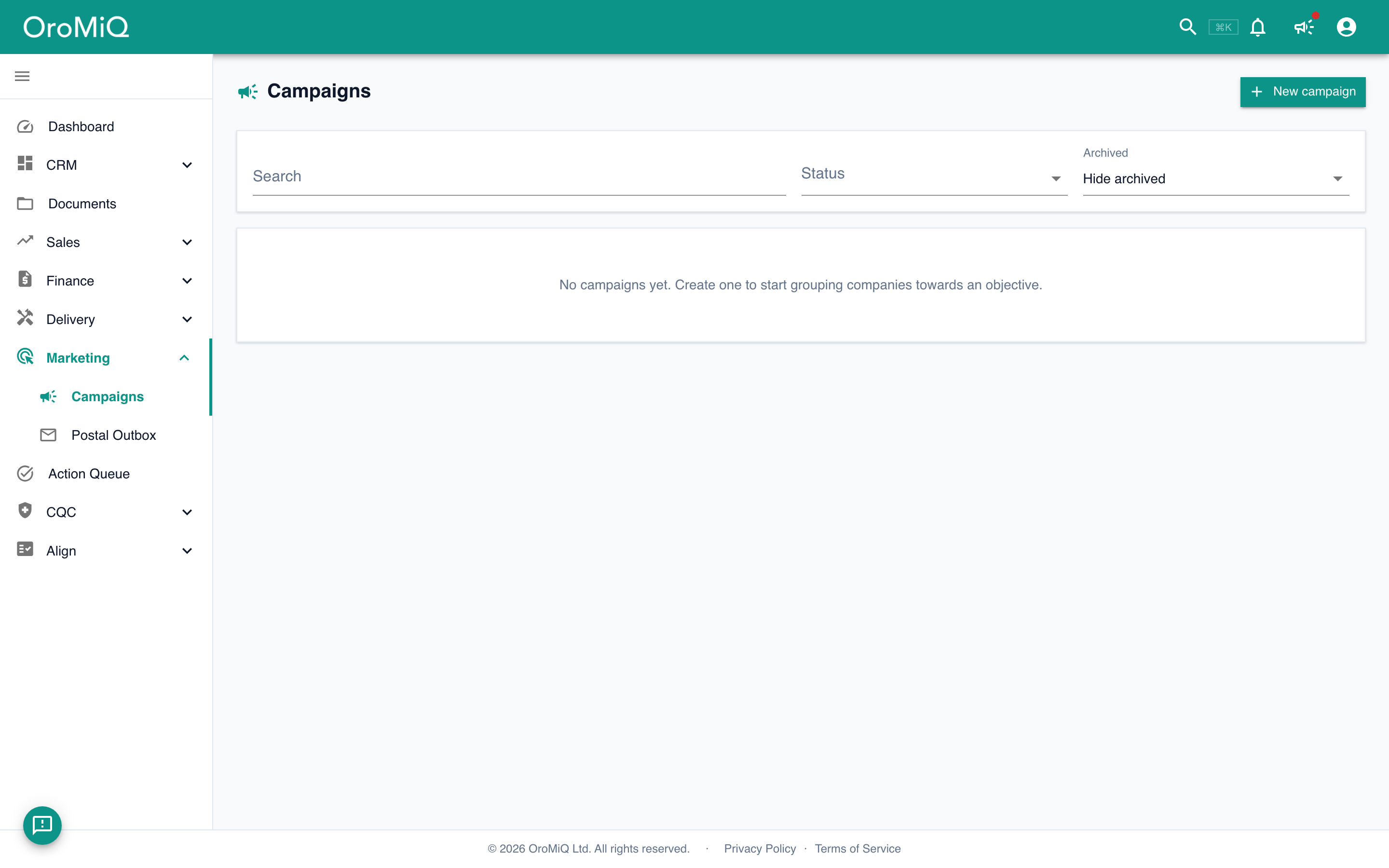Click the 'Archived' field label
The height and width of the screenshot is (868, 1389).
tap(1105, 153)
